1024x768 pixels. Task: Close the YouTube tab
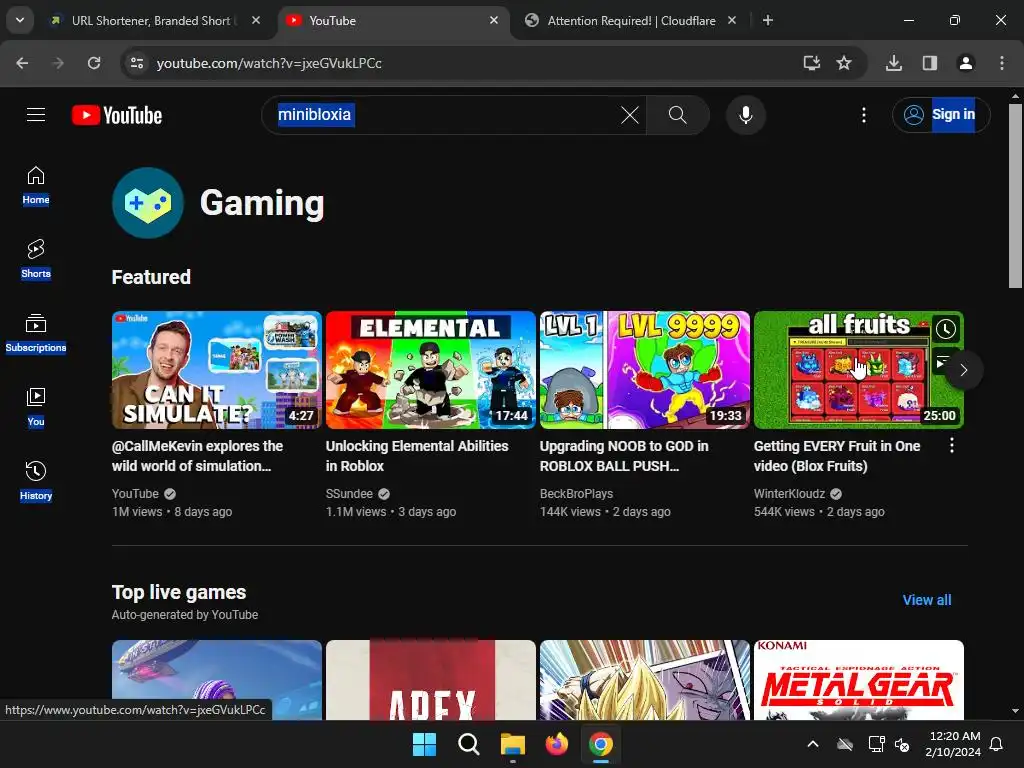[x=494, y=21]
